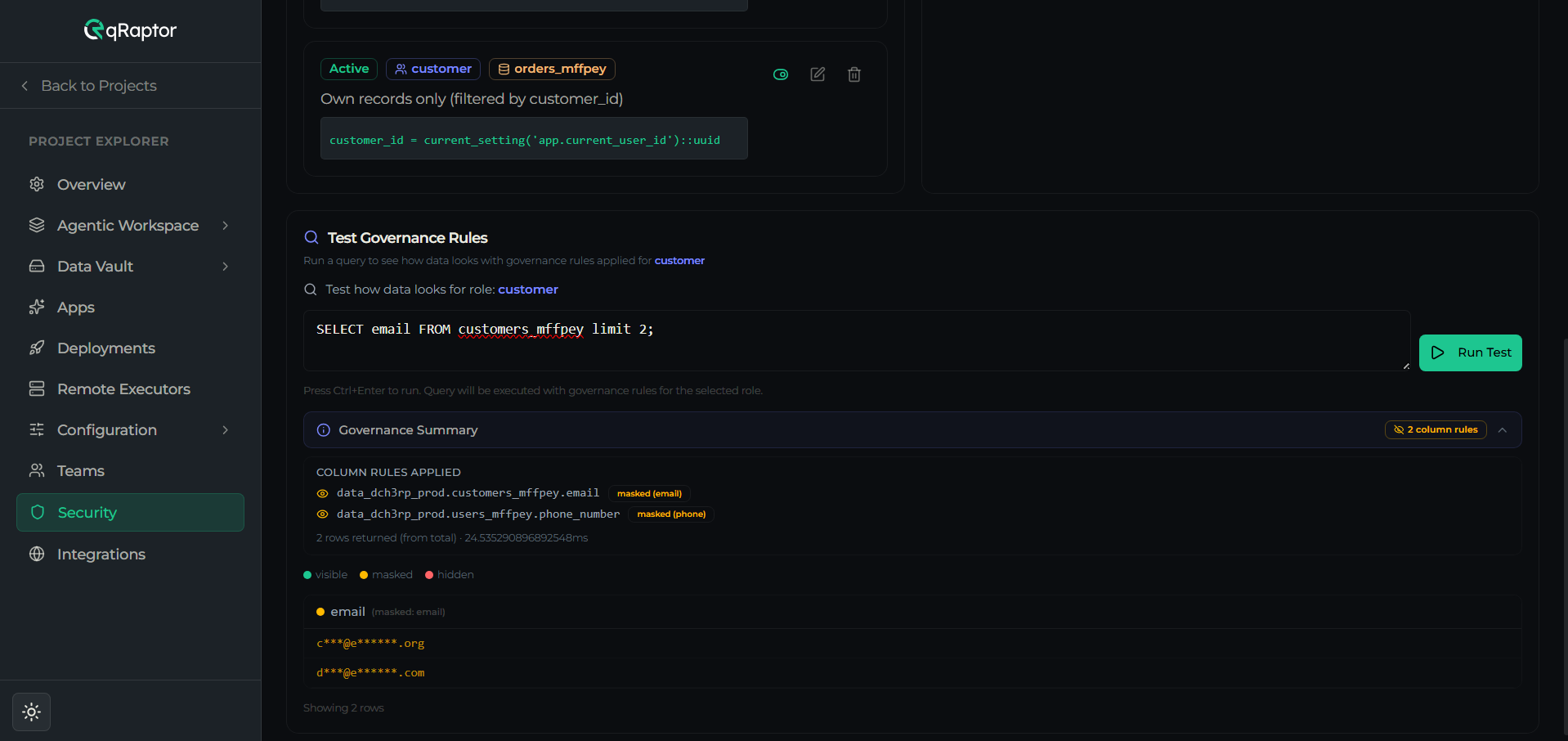Click the Apps sparkle icon
This screenshot has height=741, width=1568.
pyautogui.click(x=37, y=307)
